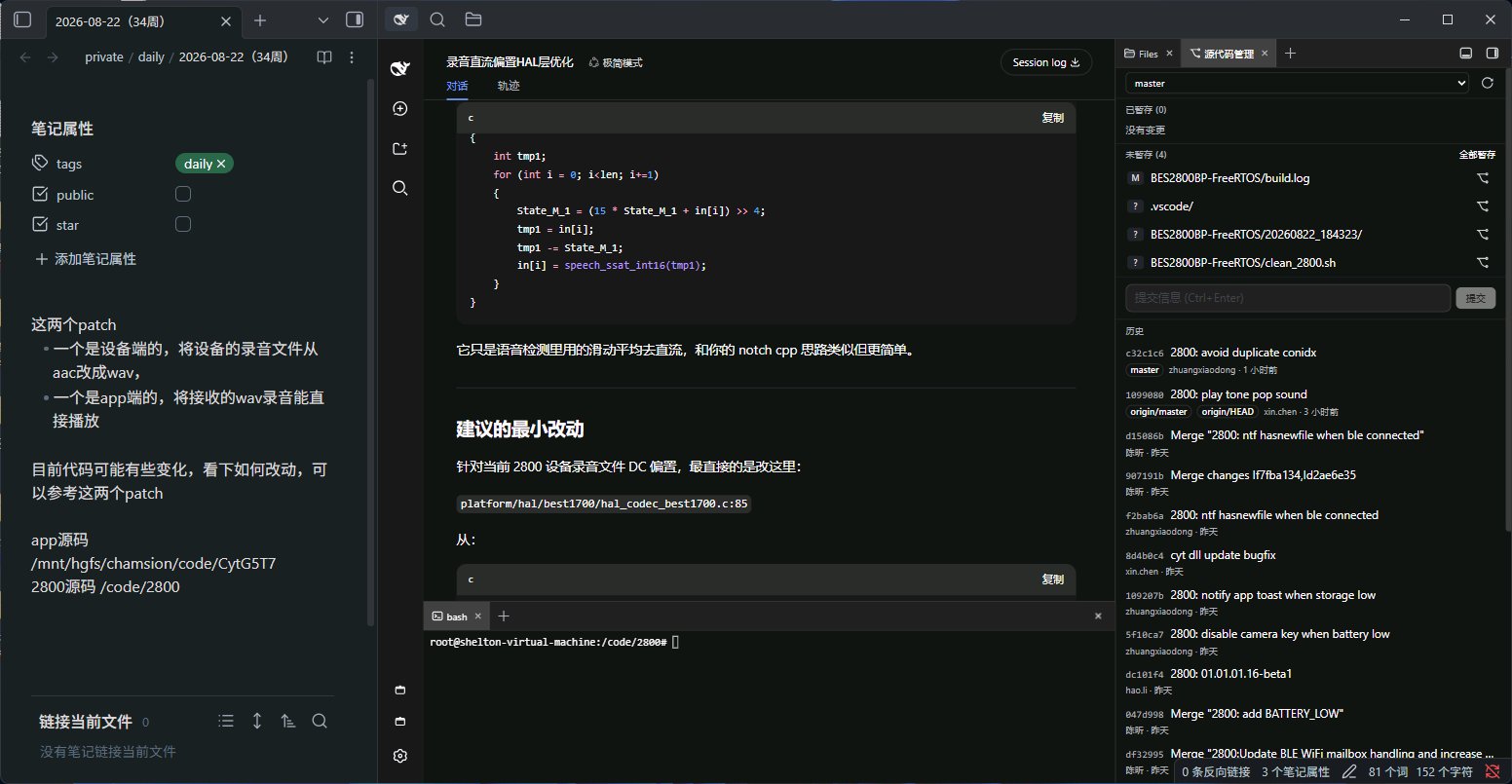Start new conversation plus circle icon
The height and width of the screenshot is (784, 1512).
399,108
